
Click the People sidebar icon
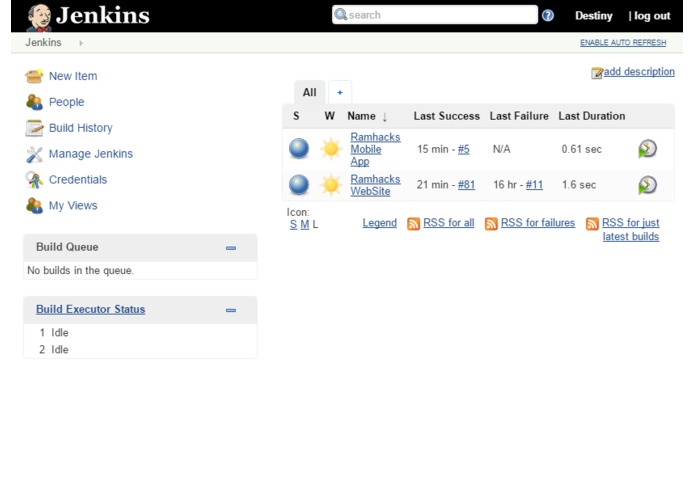(x=34, y=102)
